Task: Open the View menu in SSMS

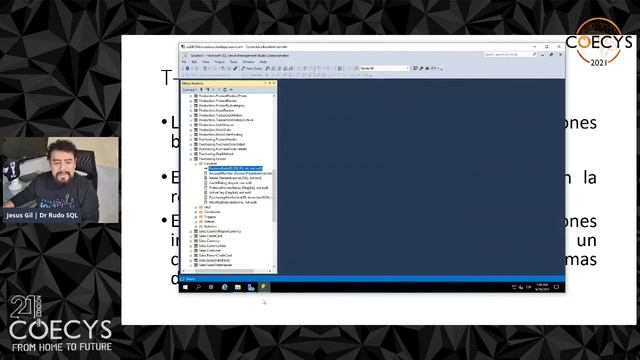Action: pos(206,62)
